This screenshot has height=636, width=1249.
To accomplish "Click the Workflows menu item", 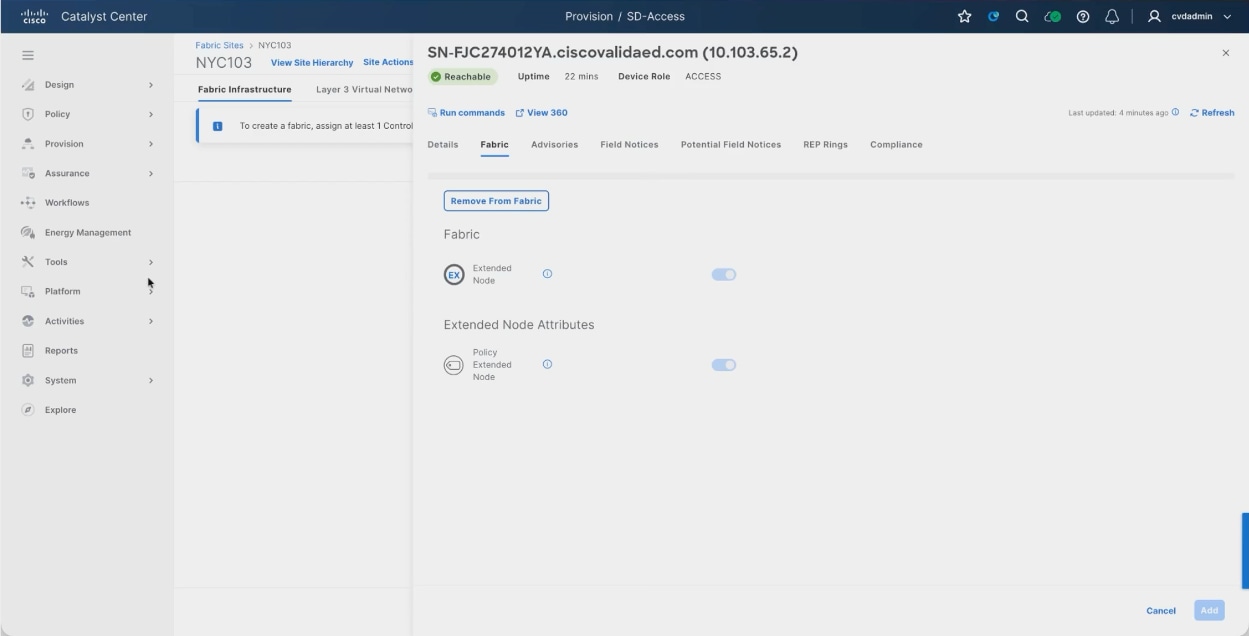I will point(67,203).
